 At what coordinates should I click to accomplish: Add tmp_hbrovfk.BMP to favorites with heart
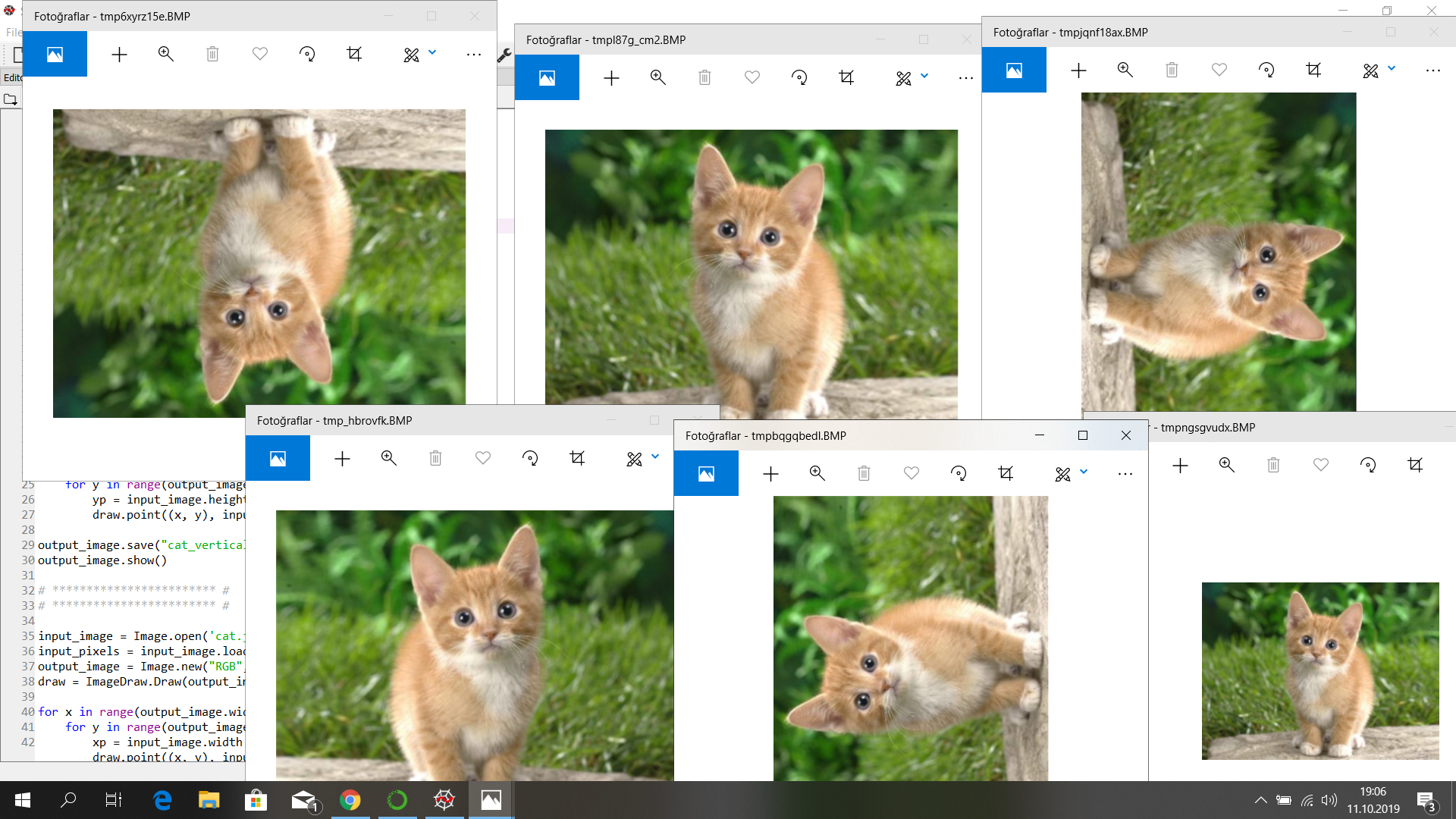pyautogui.click(x=483, y=458)
